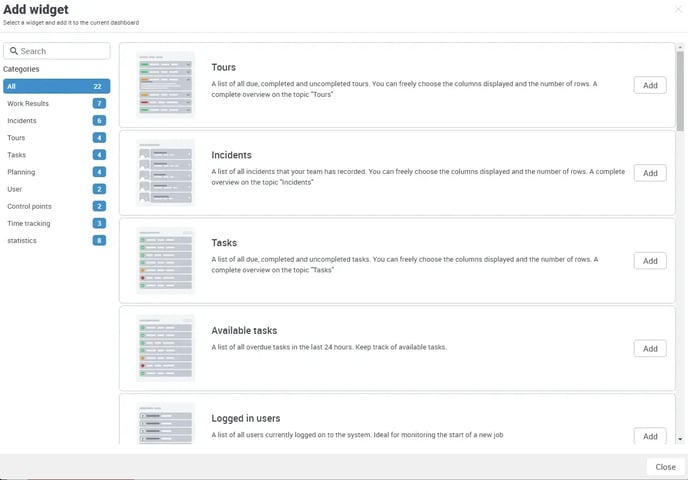
Task: Add the Tasks widget
Action: (x=650, y=261)
